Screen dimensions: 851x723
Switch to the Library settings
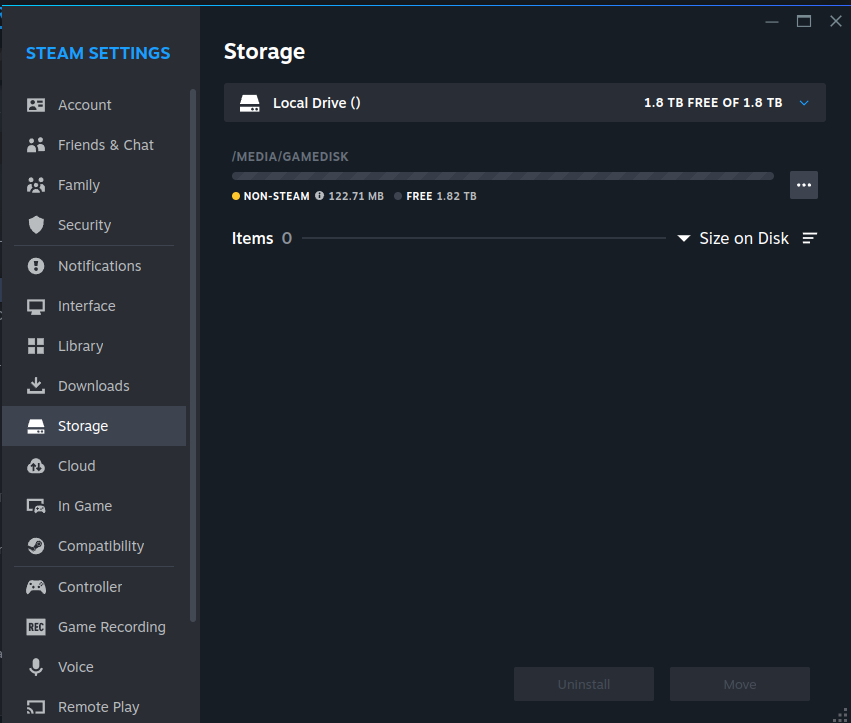(x=94, y=346)
